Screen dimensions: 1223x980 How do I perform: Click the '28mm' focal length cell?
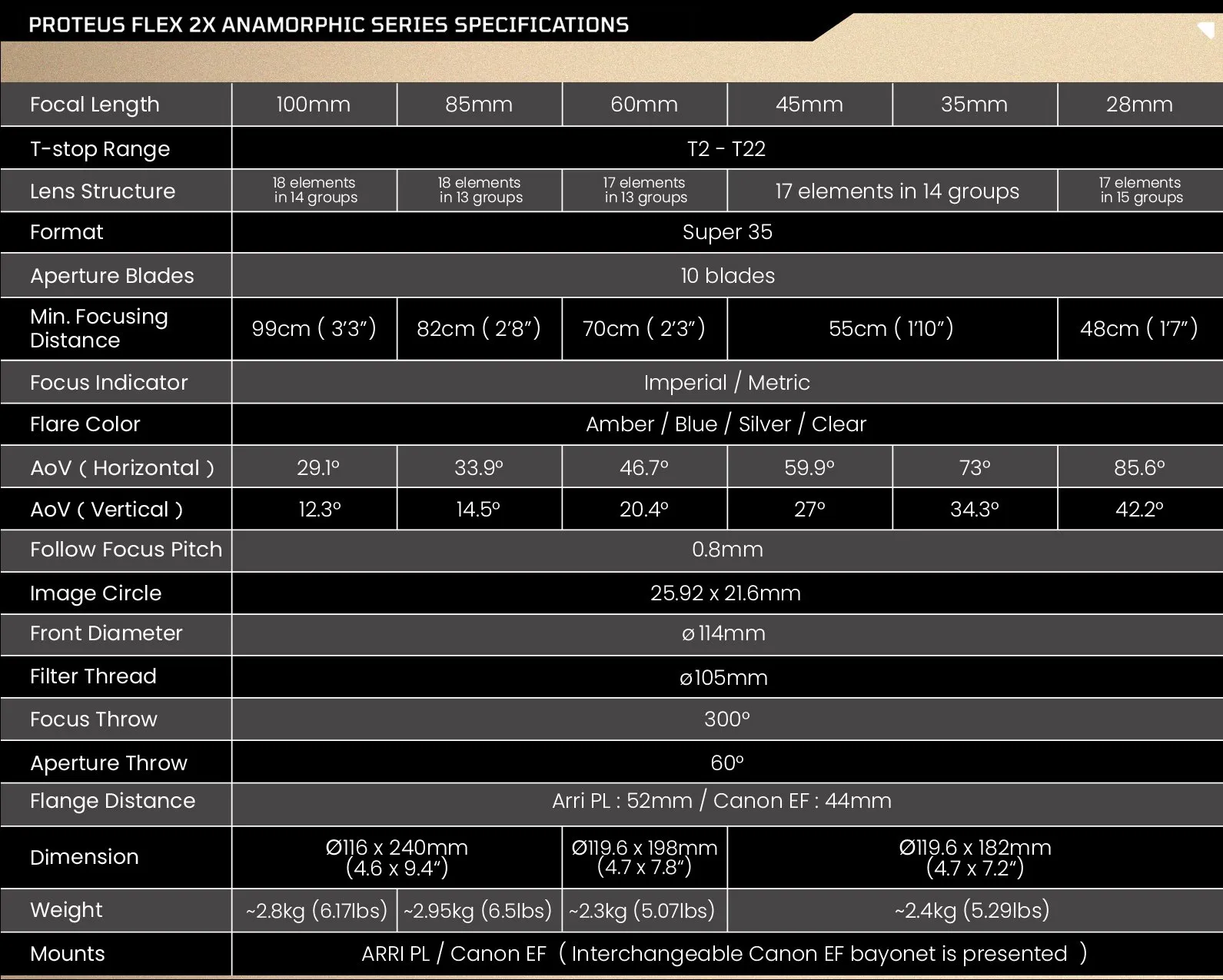(x=1140, y=105)
